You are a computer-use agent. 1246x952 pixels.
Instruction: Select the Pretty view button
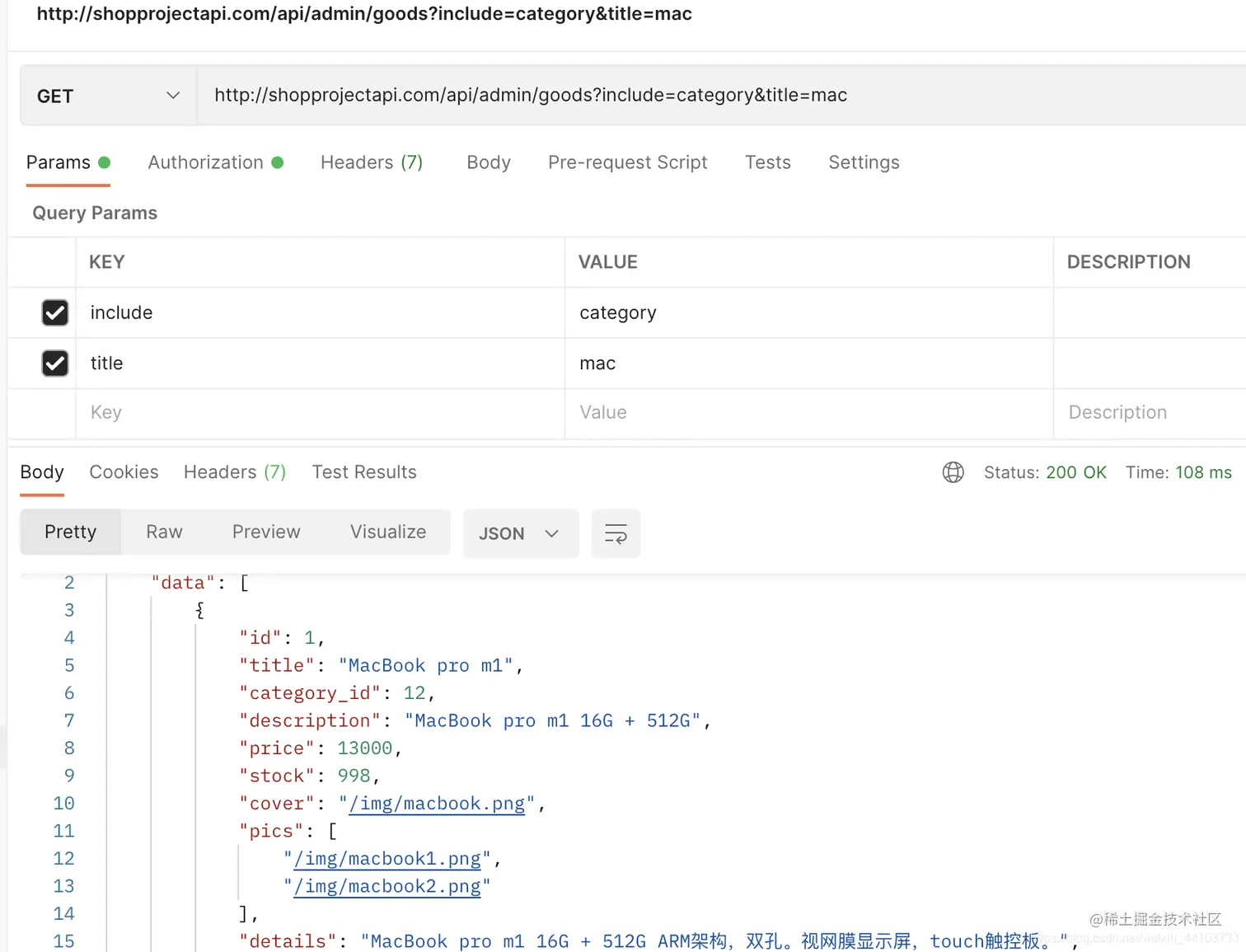coord(71,532)
